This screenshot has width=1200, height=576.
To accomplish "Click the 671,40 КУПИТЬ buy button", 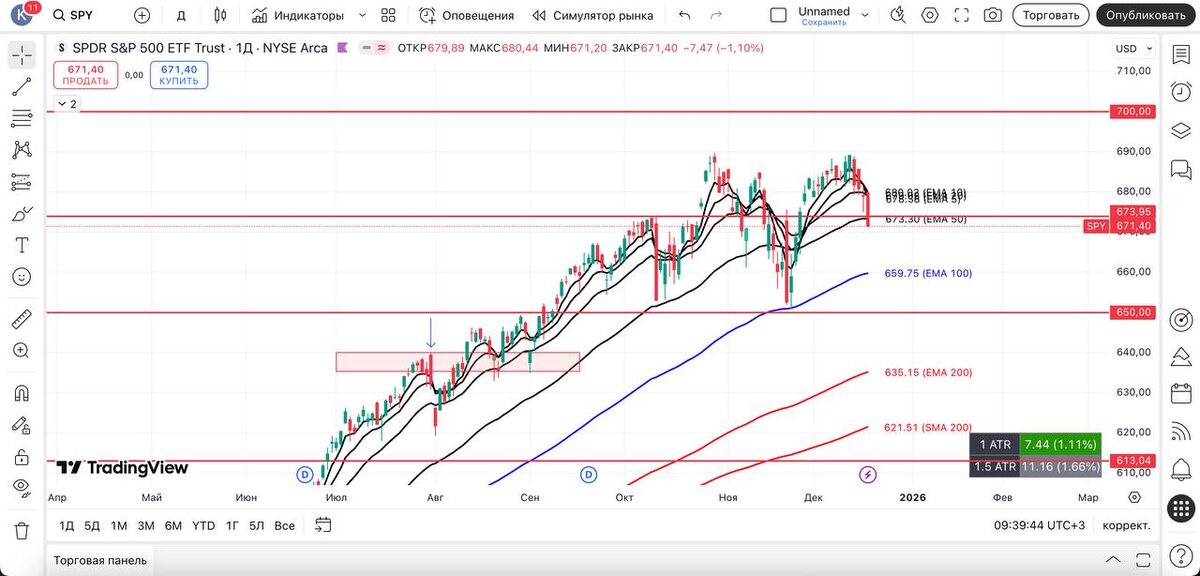I will [179, 75].
